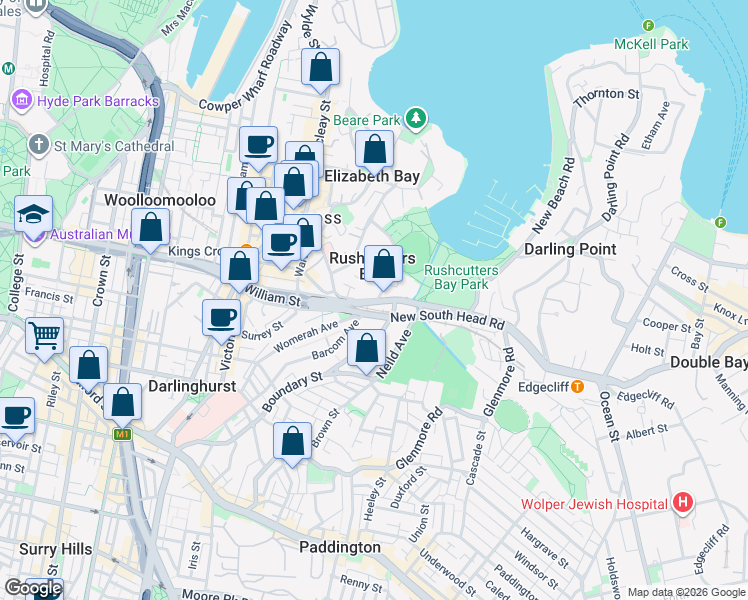Click the Ocean St label
The image size is (748, 600).
(608, 416)
